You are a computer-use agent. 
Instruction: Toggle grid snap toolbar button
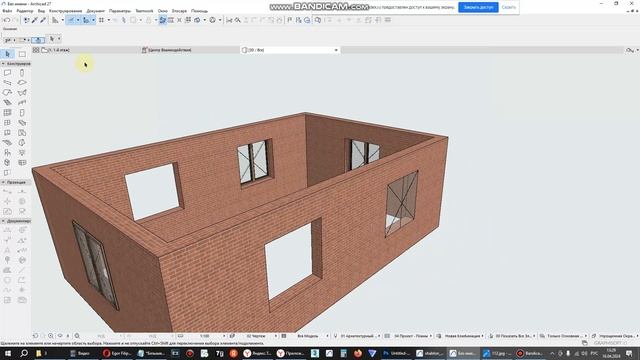pyautogui.click(x=101, y=20)
